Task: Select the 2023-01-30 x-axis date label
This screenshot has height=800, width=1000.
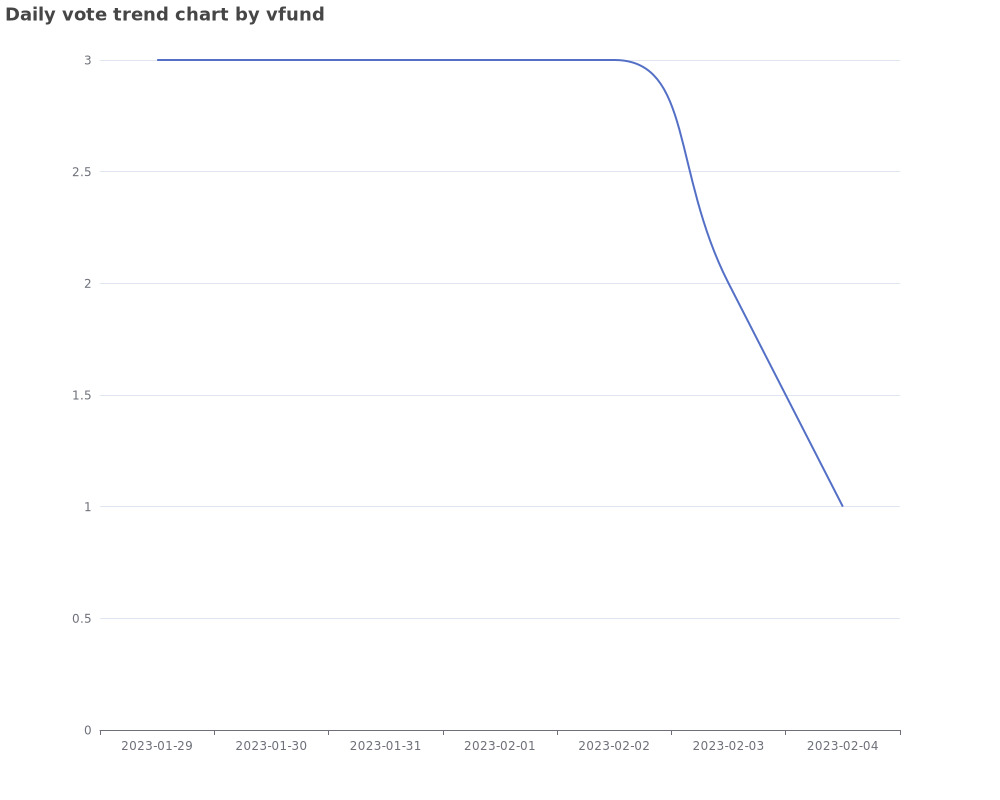Action: (271, 746)
